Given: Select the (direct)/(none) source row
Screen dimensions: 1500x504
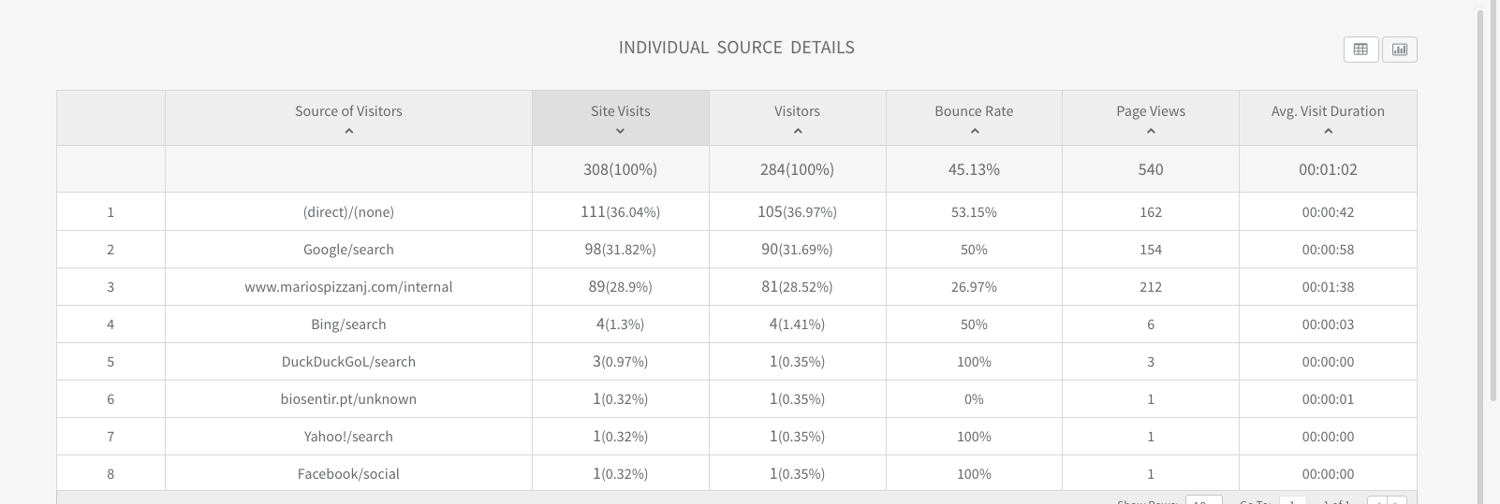Looking at the screenshot, I should point(348,212).
